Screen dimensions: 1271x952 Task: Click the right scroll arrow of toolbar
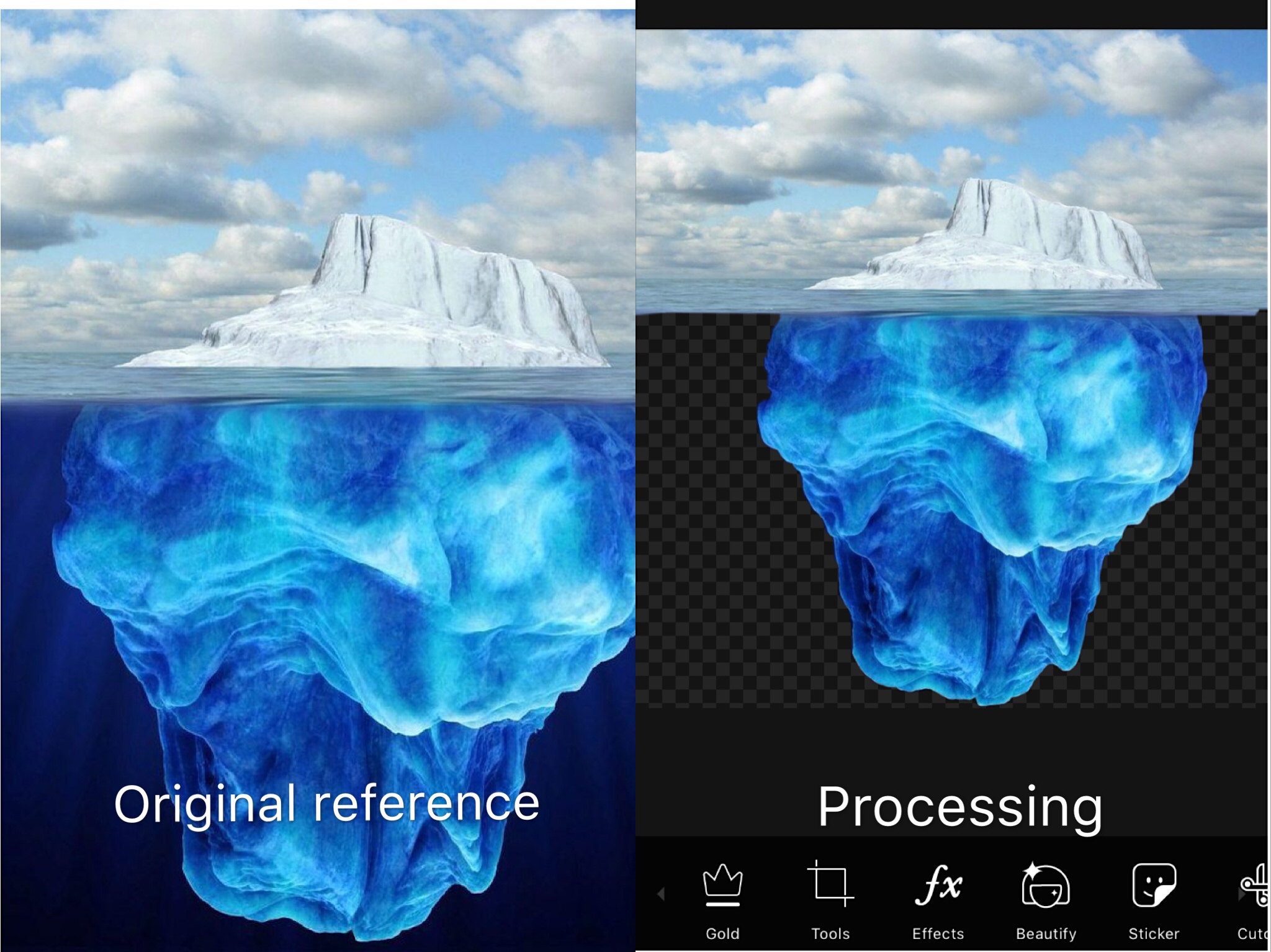1240,895
